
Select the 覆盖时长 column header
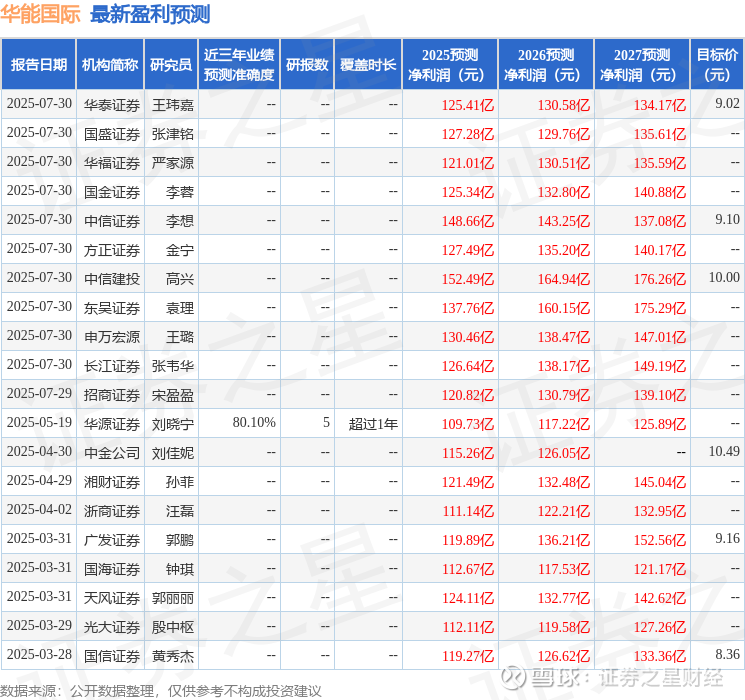click(368, 65)
